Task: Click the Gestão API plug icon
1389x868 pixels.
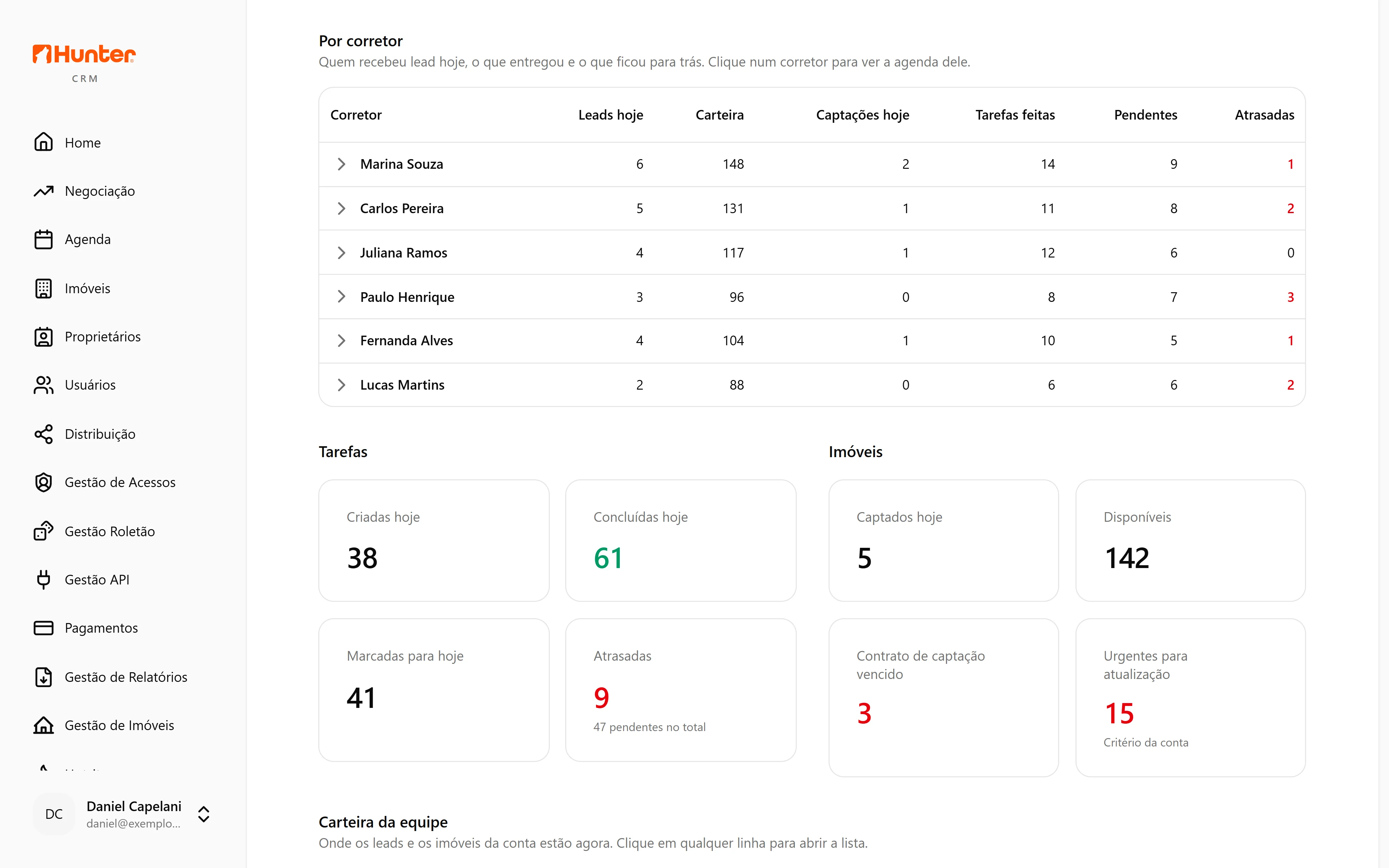Action: [44, 580]
